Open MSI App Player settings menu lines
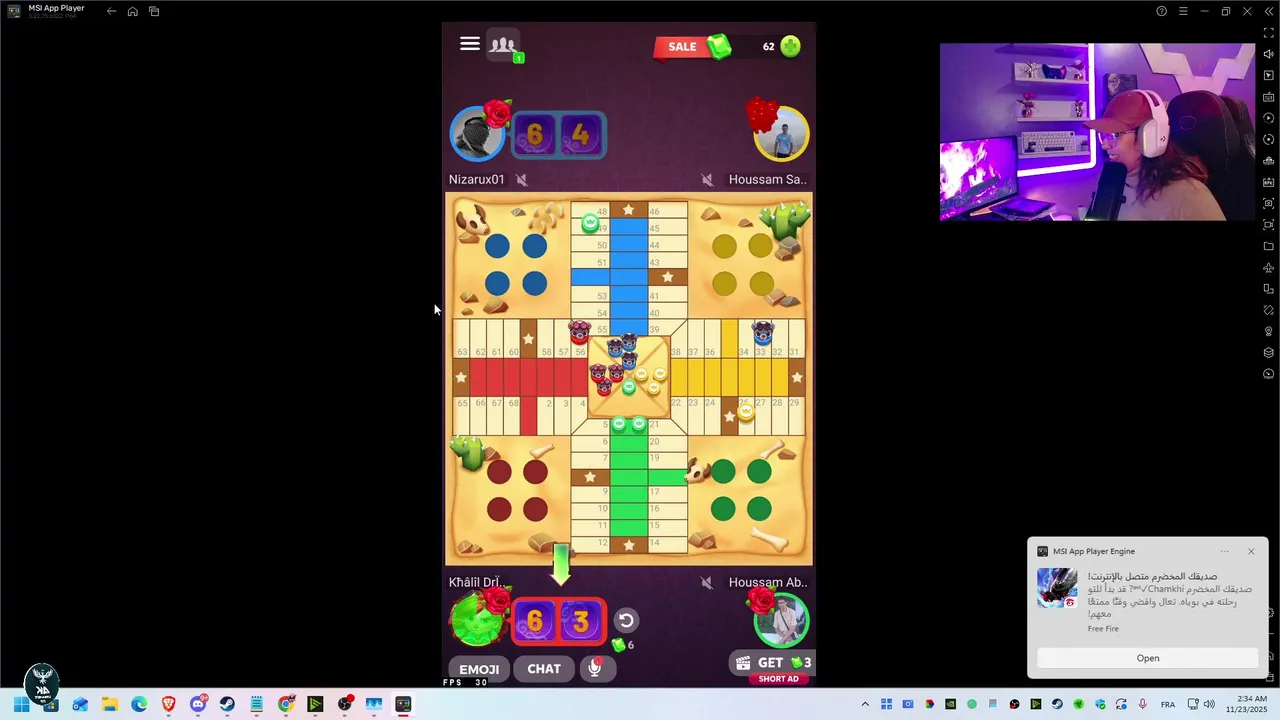This screenshot has height=720, width=1280. click(x=1183, y=11)
